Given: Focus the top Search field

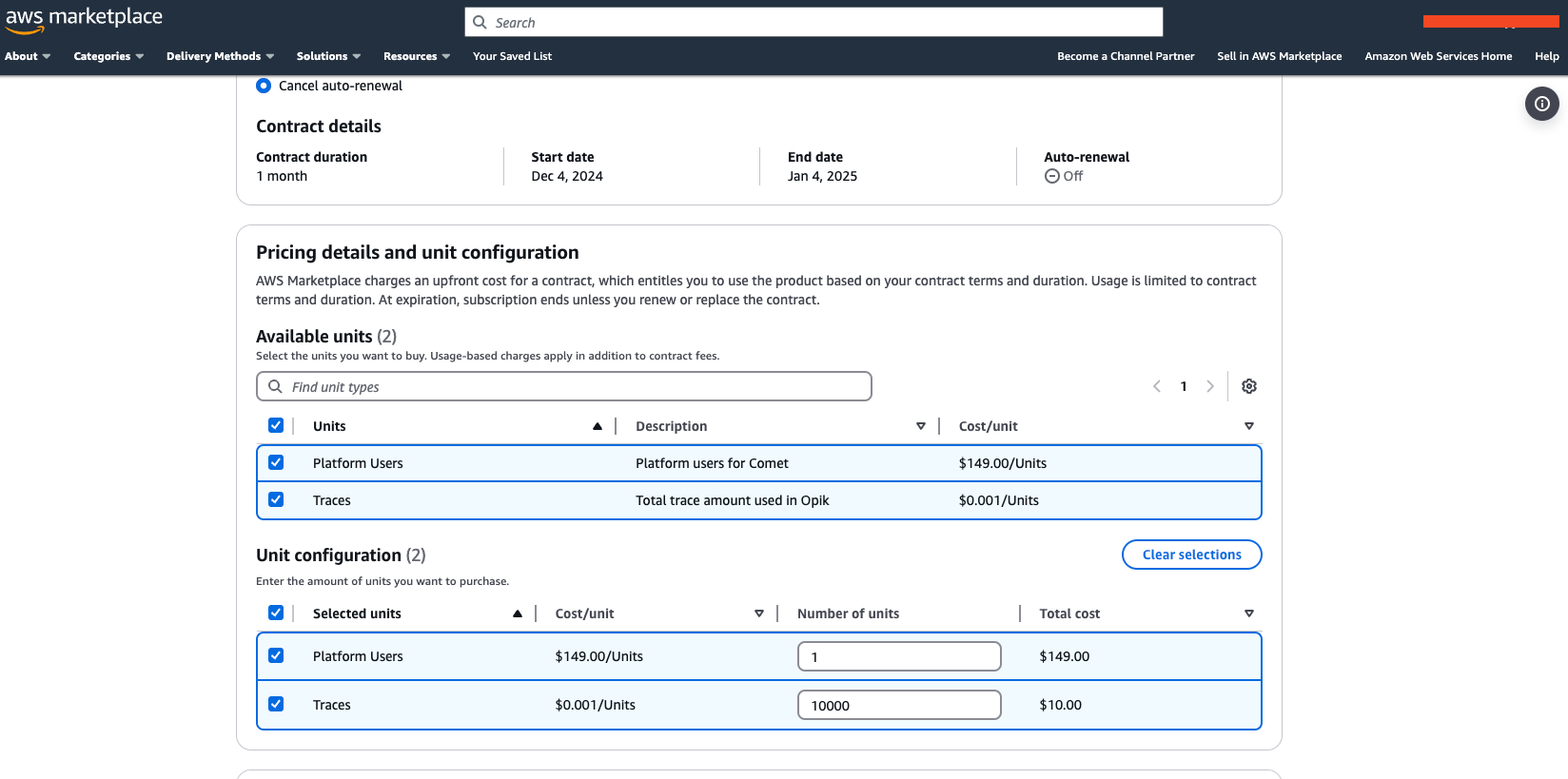Looking at the screenshot, I should (x=813, y=22).
